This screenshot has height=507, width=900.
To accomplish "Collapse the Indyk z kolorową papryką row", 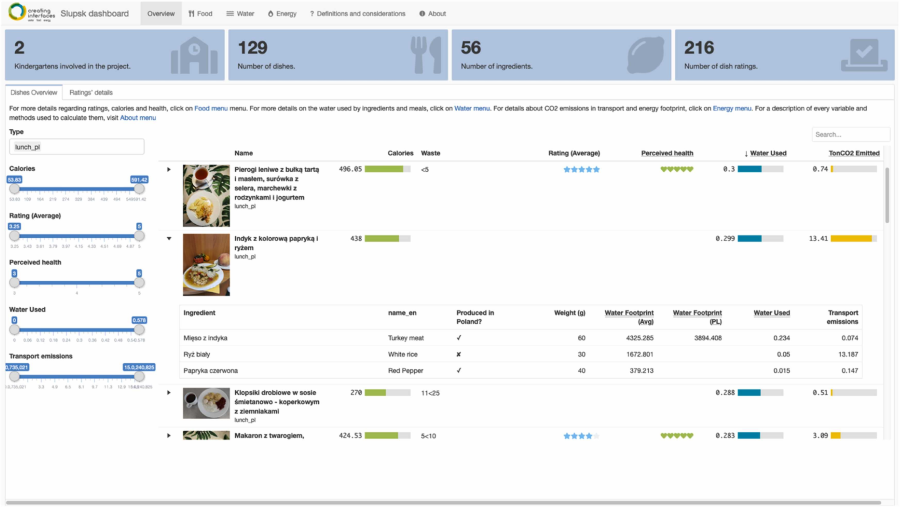I will (x=169, y=239).
